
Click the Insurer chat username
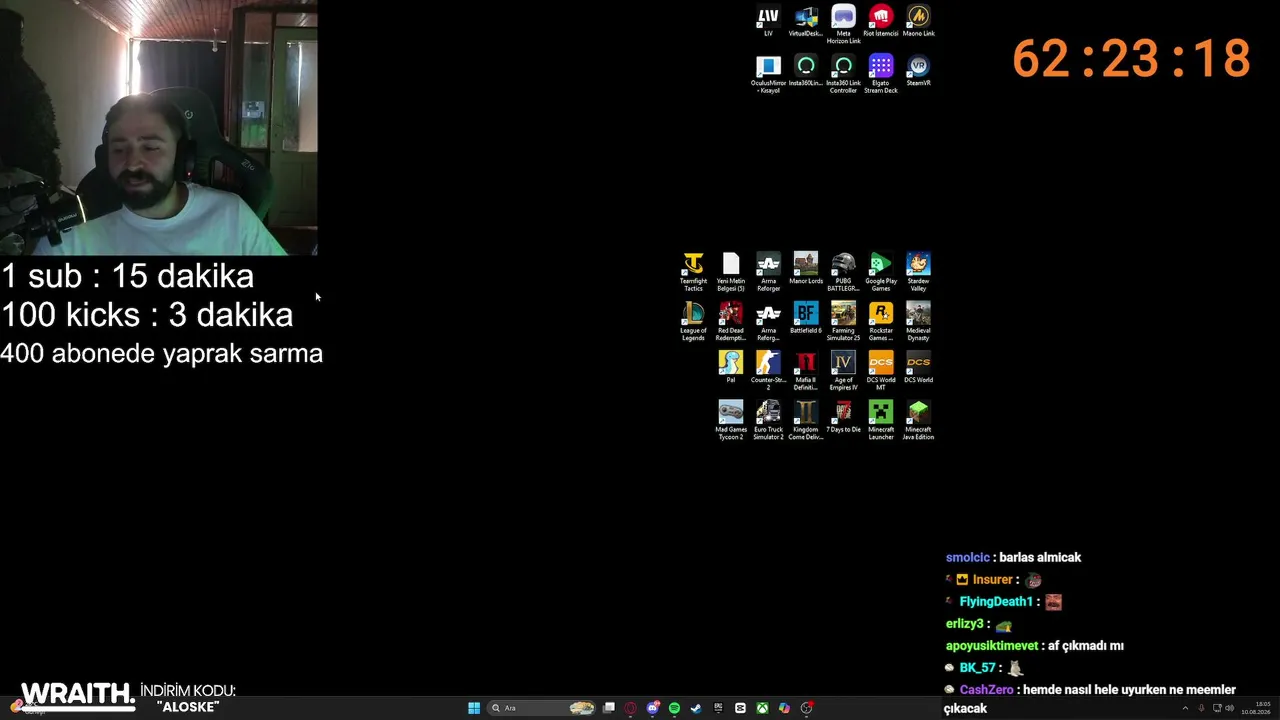(992, 580)
